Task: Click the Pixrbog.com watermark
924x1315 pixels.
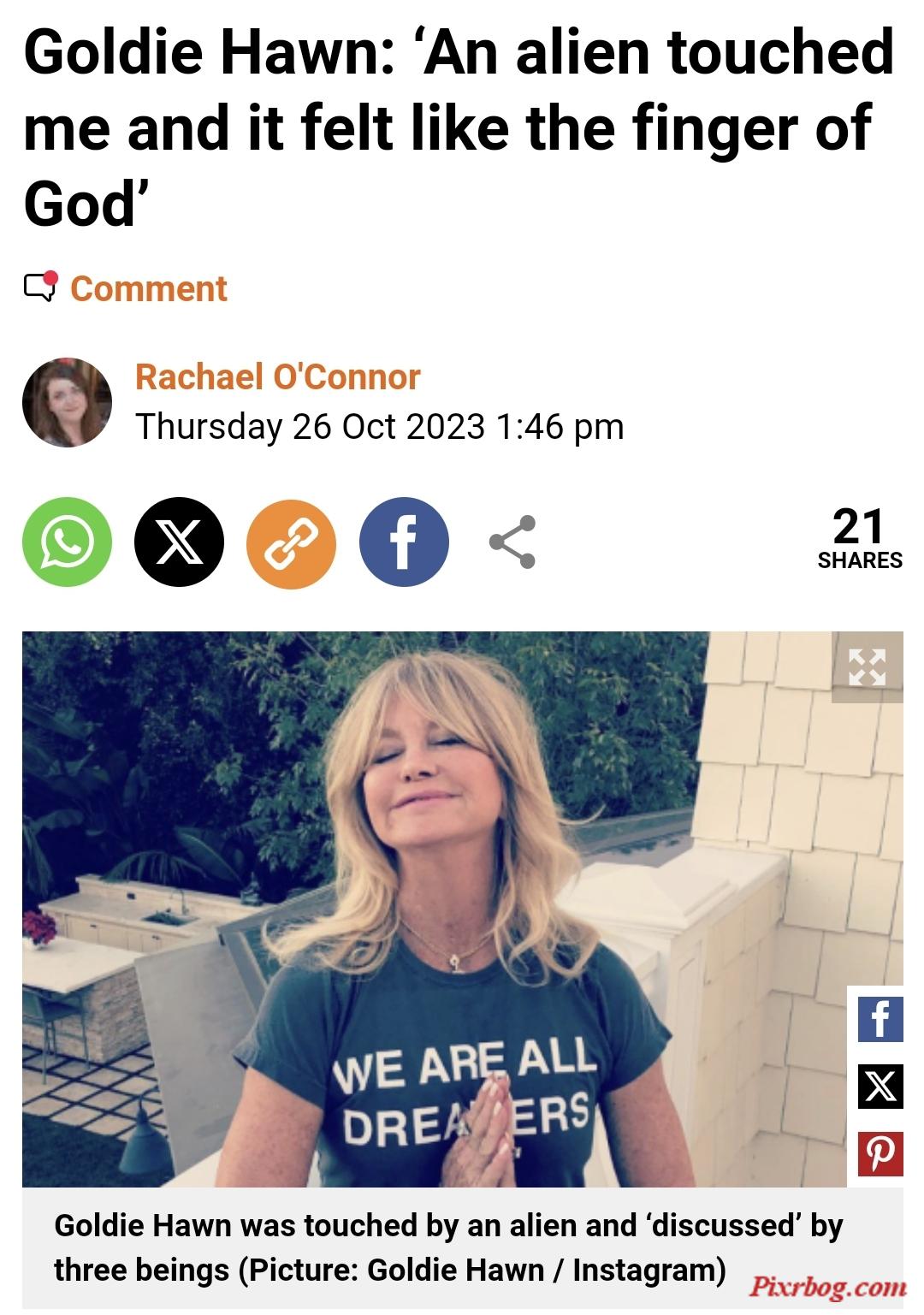Action: (827, 1286)
